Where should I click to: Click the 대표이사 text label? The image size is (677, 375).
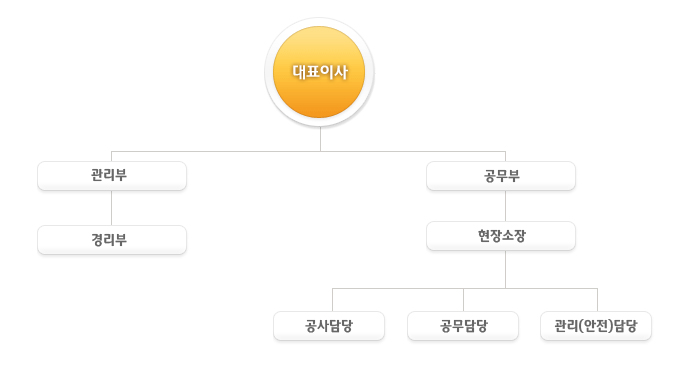tap(320, 72)
